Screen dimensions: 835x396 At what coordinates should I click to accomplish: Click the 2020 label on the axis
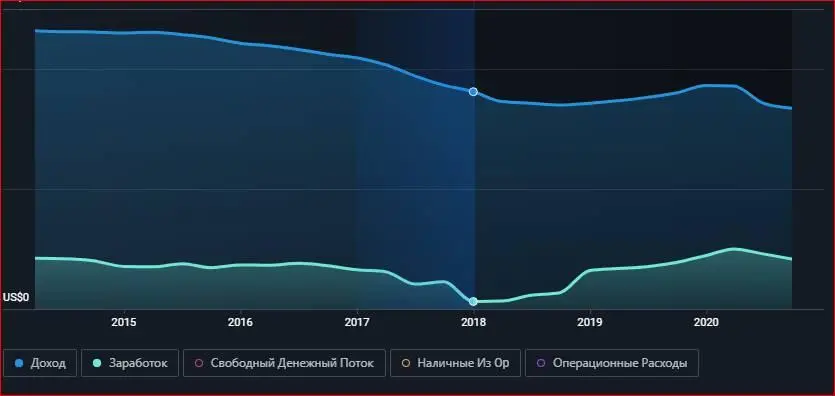coord(706,323)
